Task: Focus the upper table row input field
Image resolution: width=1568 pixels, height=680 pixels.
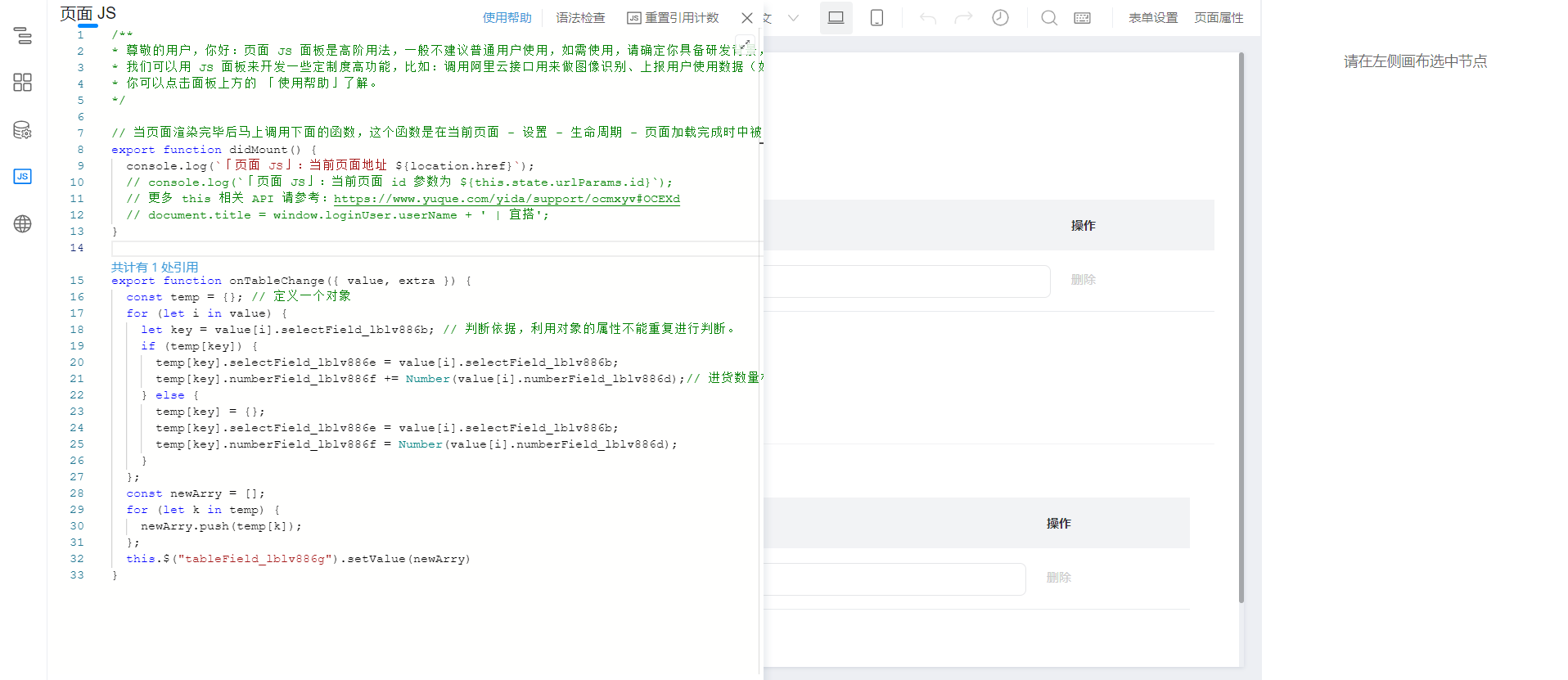Action: pos(907,281)
